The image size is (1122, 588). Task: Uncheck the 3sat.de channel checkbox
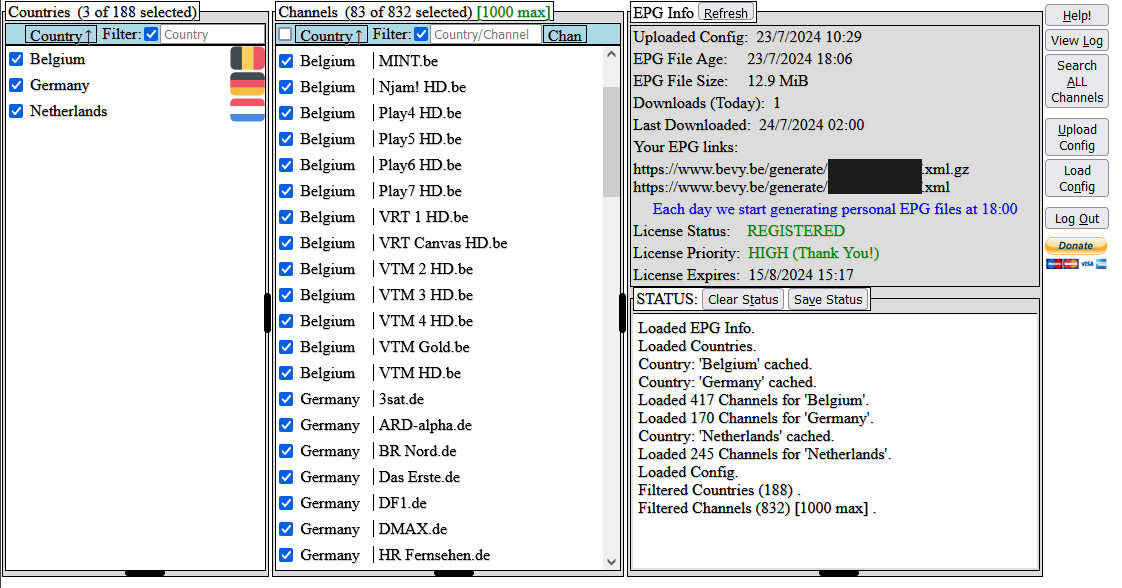tap(286, 399)
